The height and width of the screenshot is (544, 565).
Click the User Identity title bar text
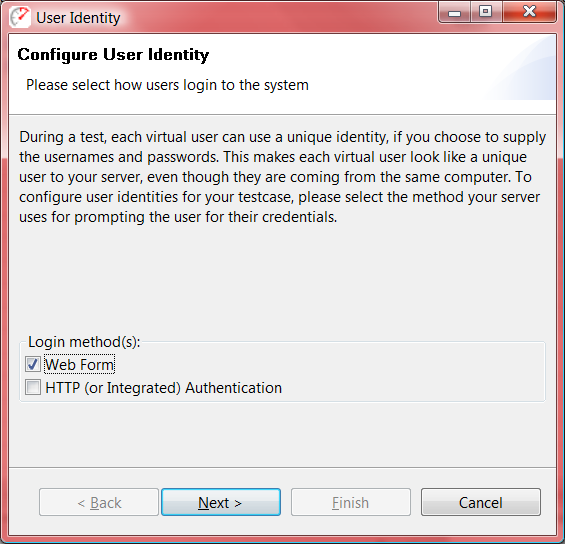(x=78, y=18)
